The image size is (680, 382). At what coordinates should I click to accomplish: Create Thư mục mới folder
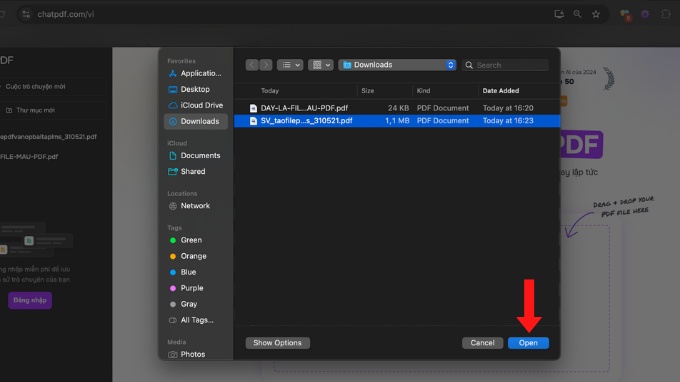coord(52,111)
